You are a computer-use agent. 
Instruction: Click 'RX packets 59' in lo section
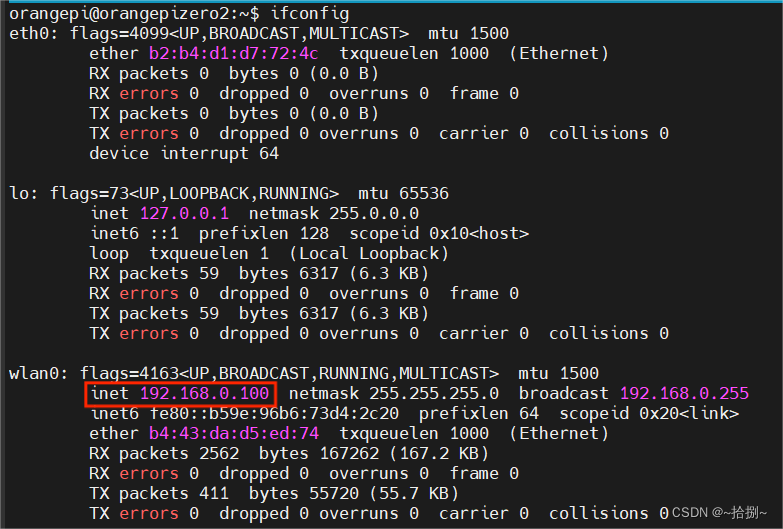pos(154,273)
